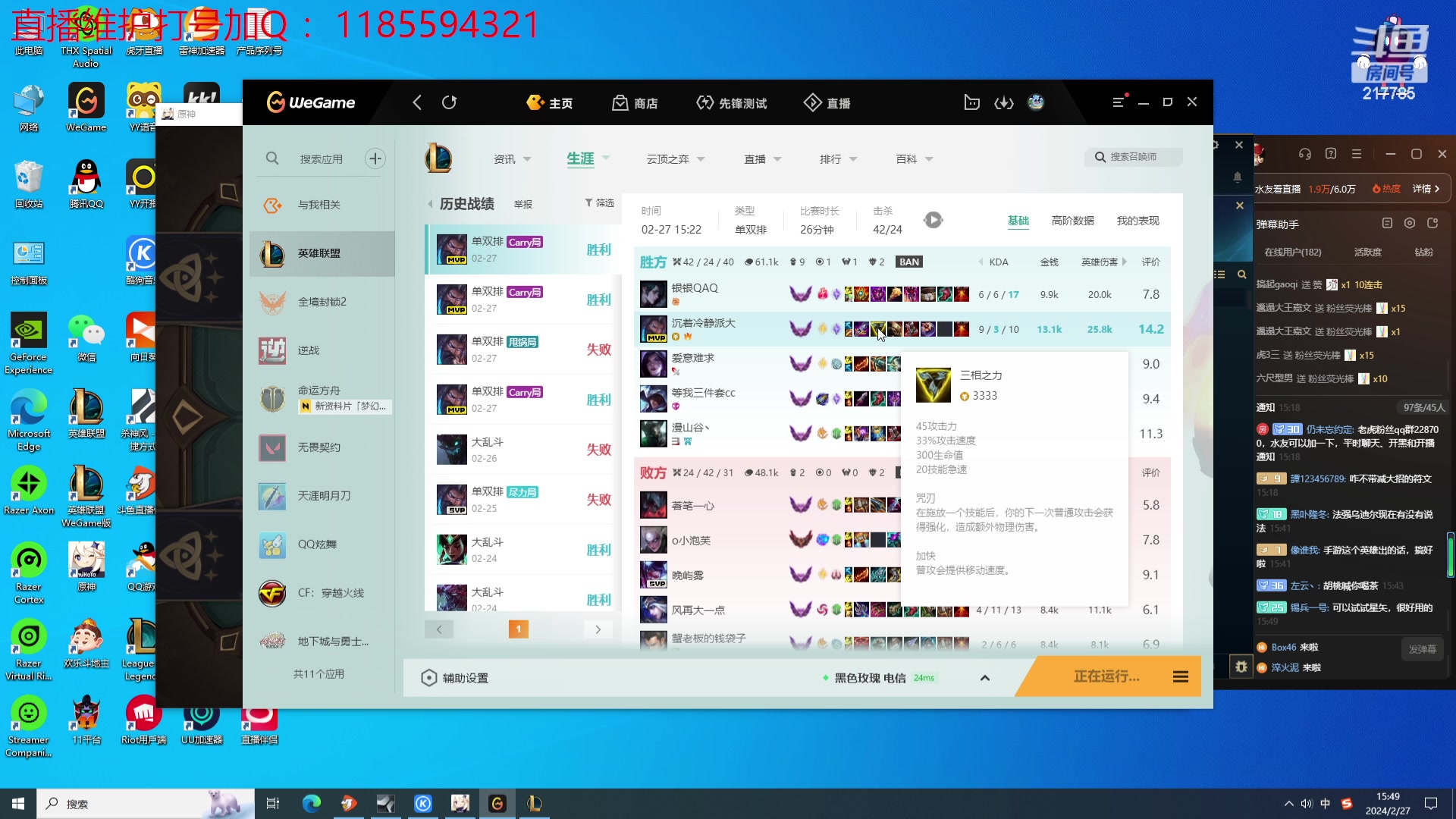Click the volume icon in system tray
Viewport: 1456px width, 819px height.
[x=1307, y=804]
